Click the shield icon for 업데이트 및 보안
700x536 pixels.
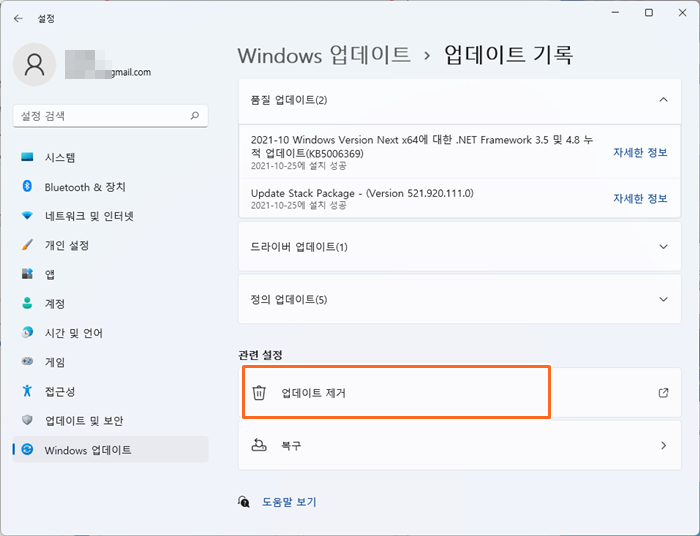(27, 420)
